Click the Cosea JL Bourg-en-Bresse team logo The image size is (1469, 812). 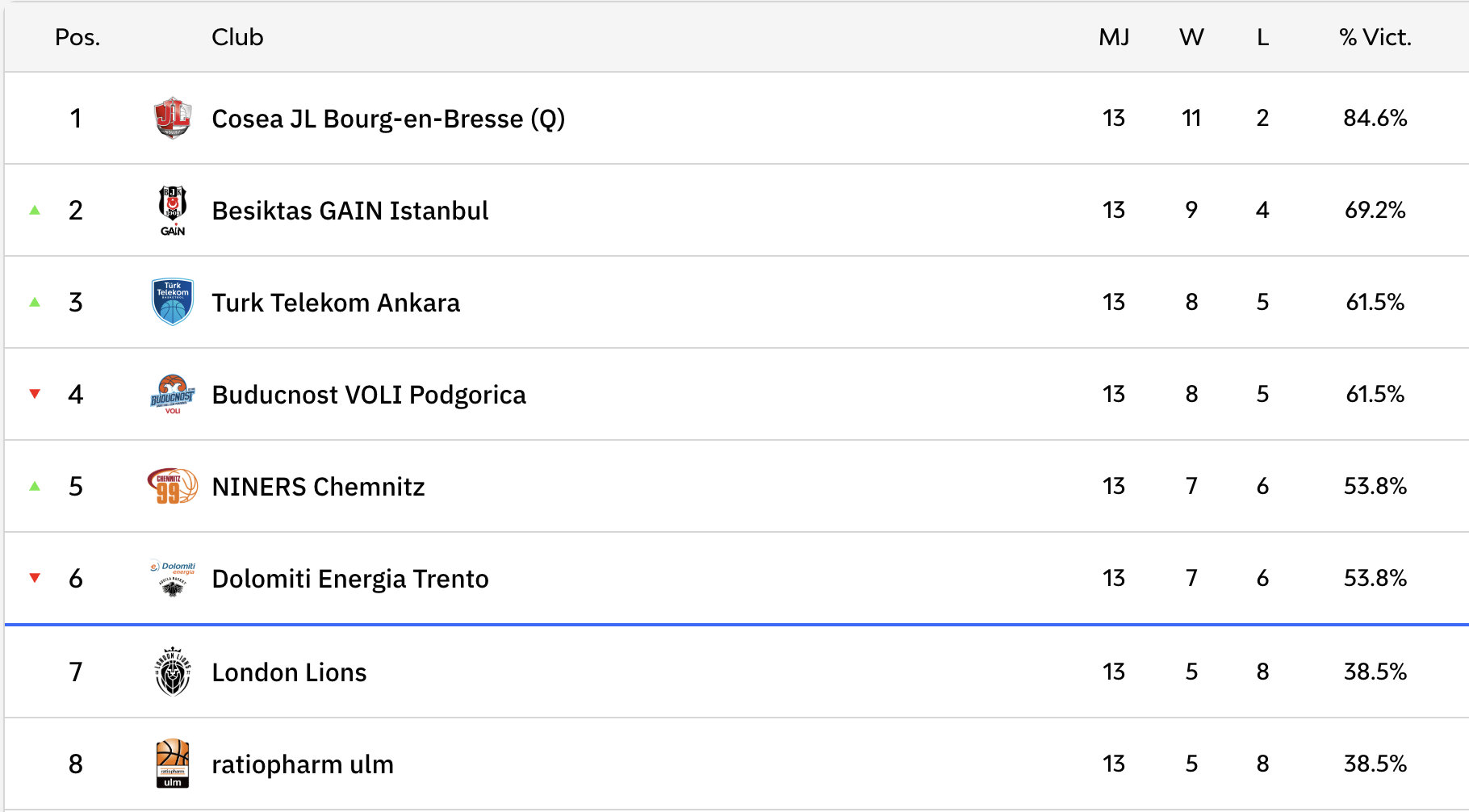pyautogui.click(x=172, y=118)
